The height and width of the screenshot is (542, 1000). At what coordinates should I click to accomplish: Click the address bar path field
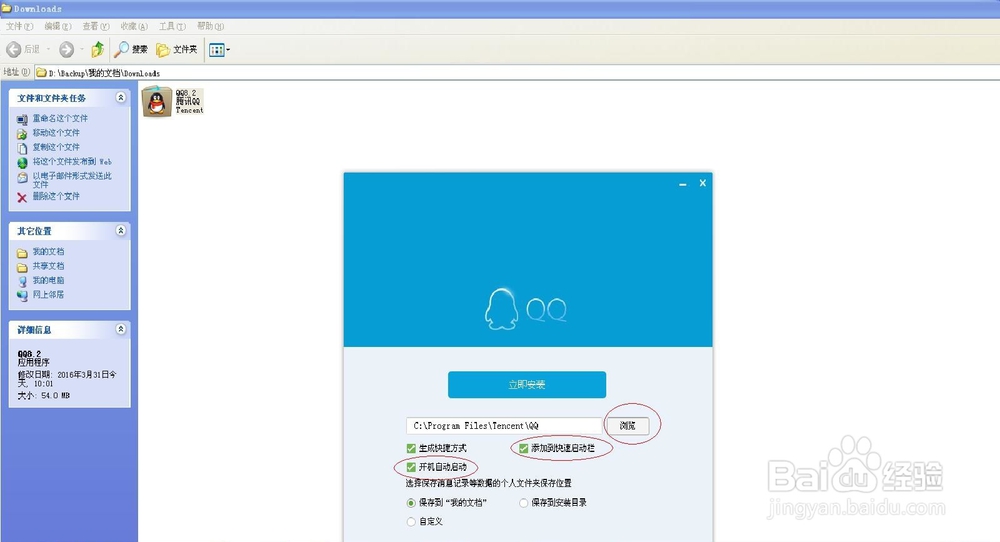coord(517,73)
